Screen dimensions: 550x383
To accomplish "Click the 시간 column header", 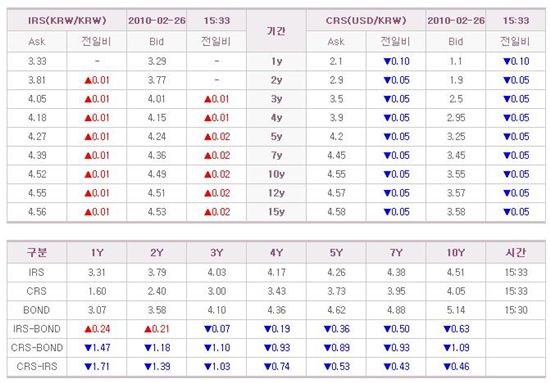I will (516, 253).
